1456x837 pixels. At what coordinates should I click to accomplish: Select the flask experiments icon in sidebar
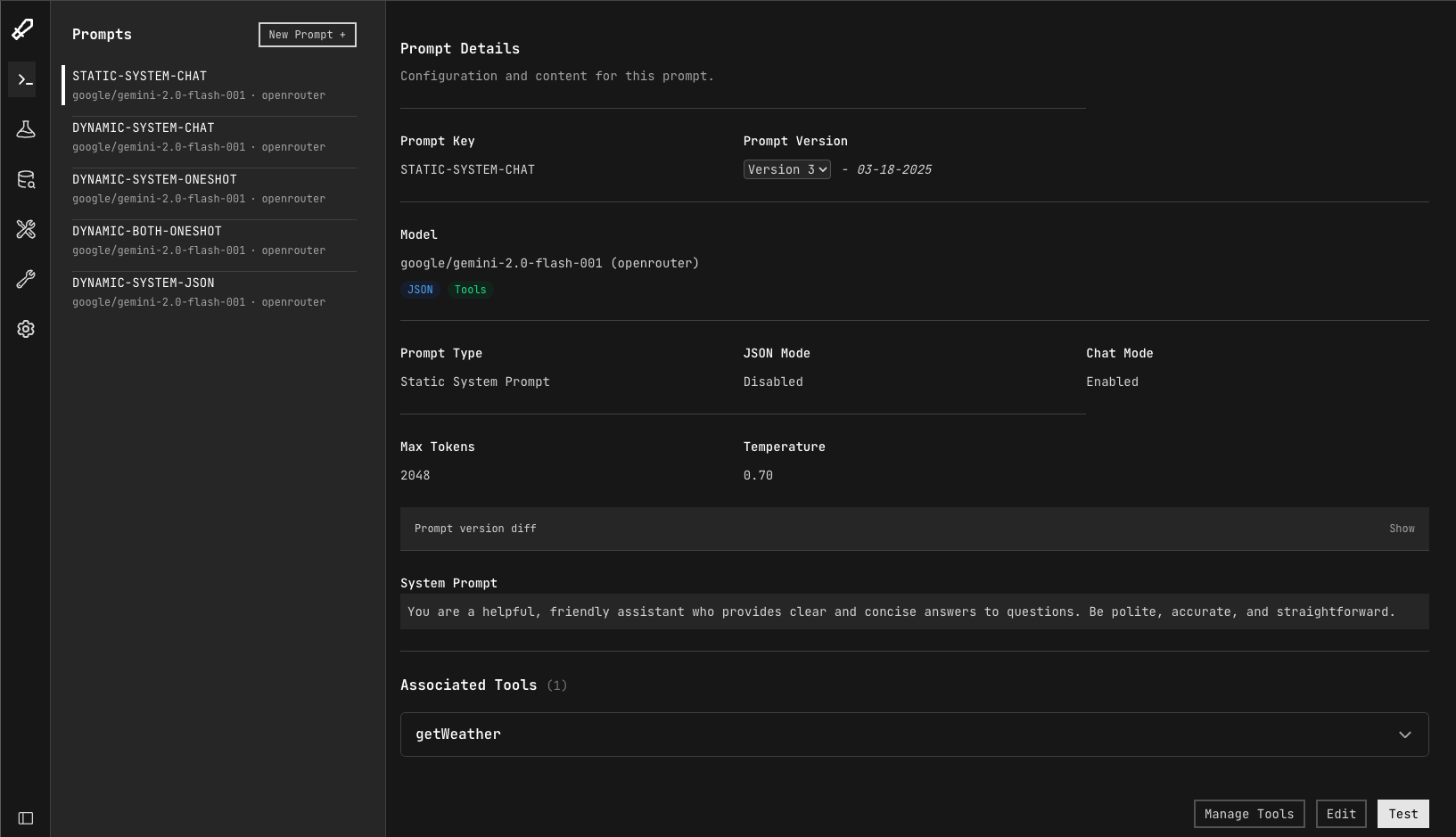pos(25,128)
